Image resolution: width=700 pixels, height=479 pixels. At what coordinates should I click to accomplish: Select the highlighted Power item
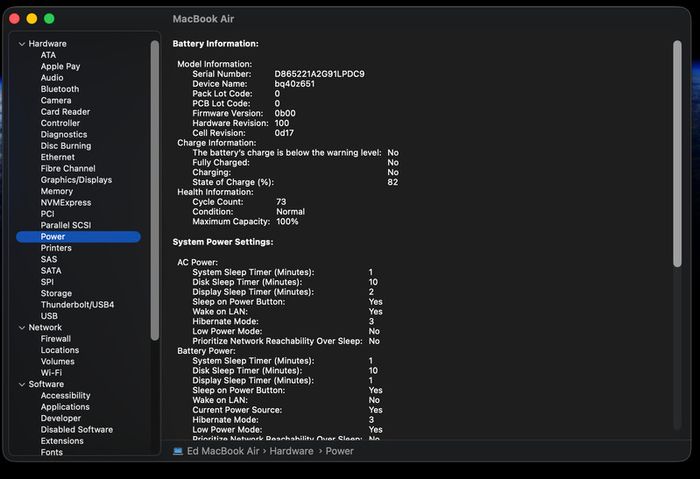pyautogui.click(x=79, y=237)
